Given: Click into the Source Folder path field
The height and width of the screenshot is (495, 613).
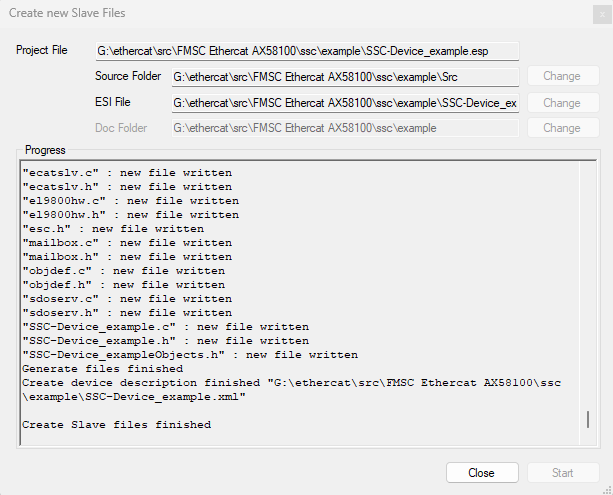Looking at the screenshot, I should (x=345, y=77).
